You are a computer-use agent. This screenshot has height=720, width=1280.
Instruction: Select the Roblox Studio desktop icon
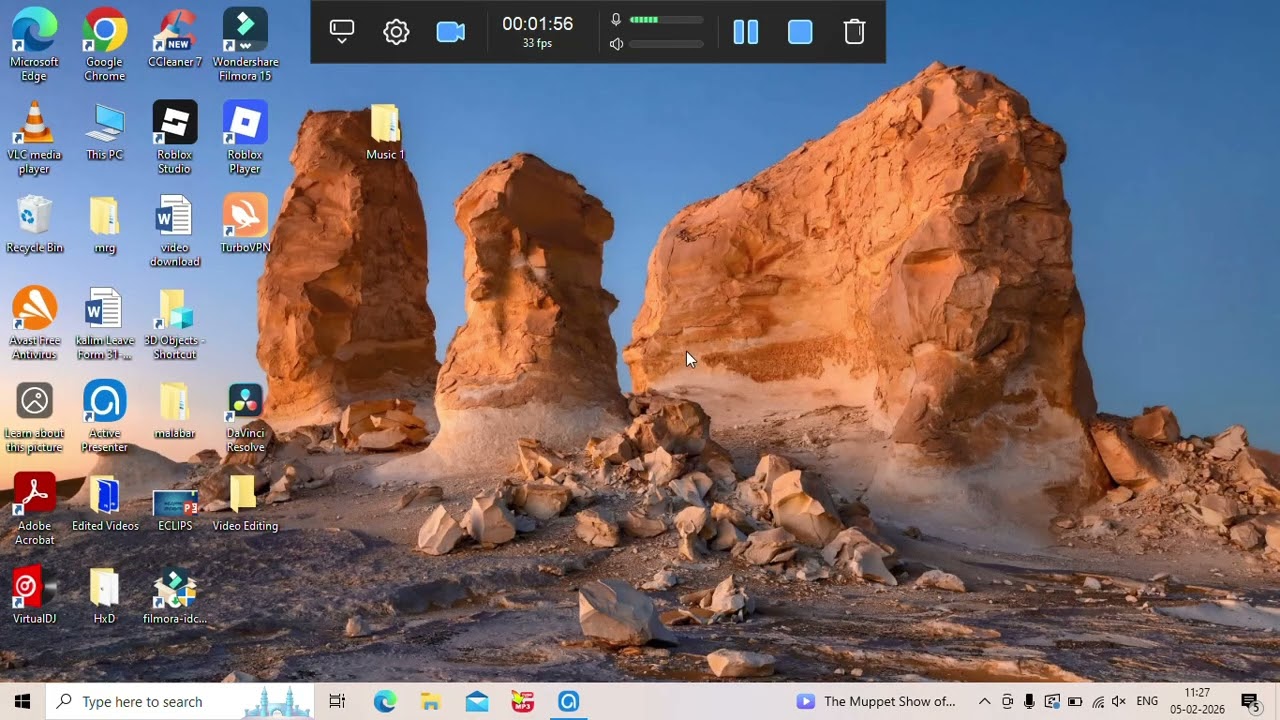click(x=175, y=138)
